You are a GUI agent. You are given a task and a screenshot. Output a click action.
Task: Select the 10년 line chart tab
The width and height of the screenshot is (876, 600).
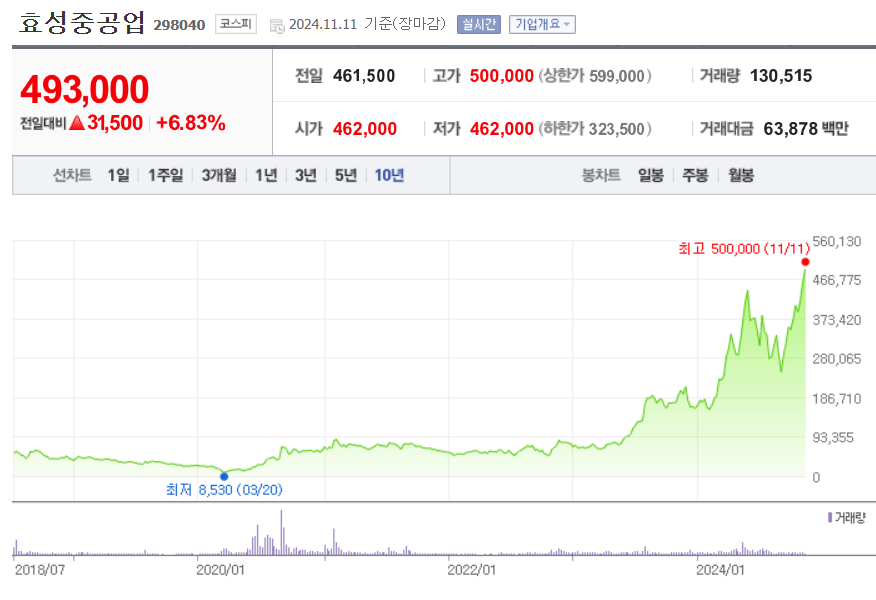pyautogui.click(x=389, y=175)
